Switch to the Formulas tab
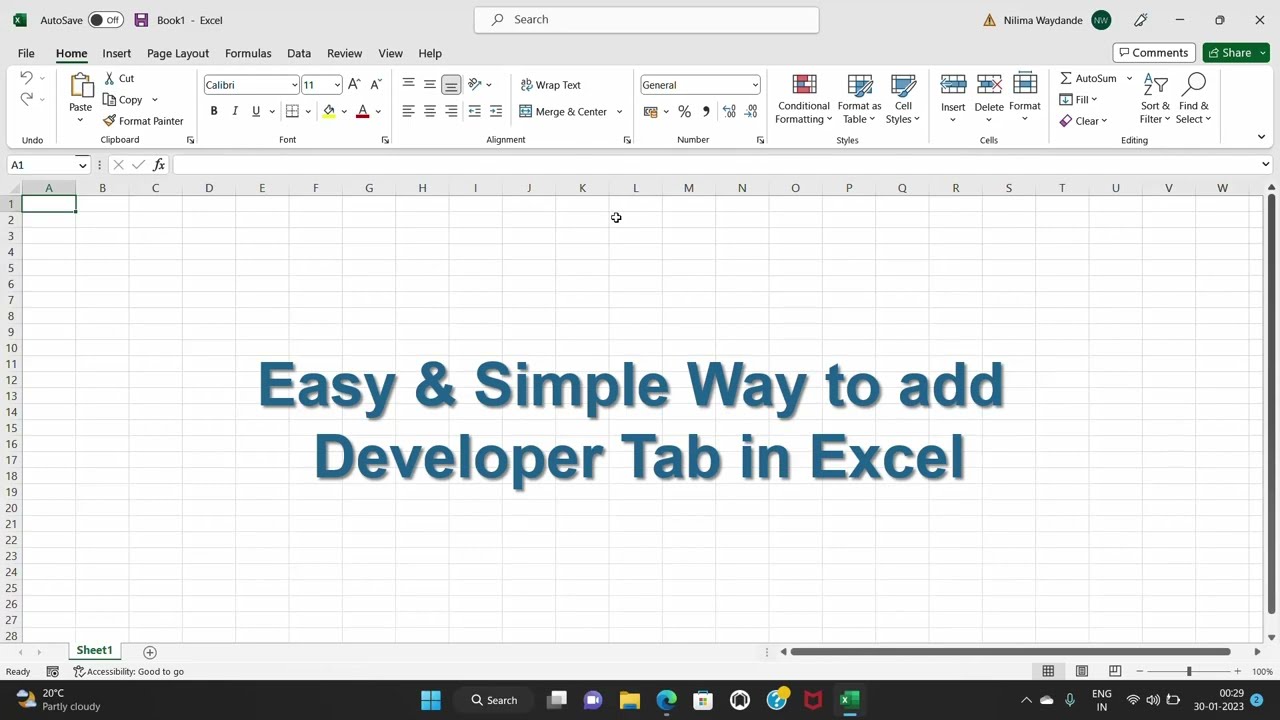 click(x=248, y=53)
